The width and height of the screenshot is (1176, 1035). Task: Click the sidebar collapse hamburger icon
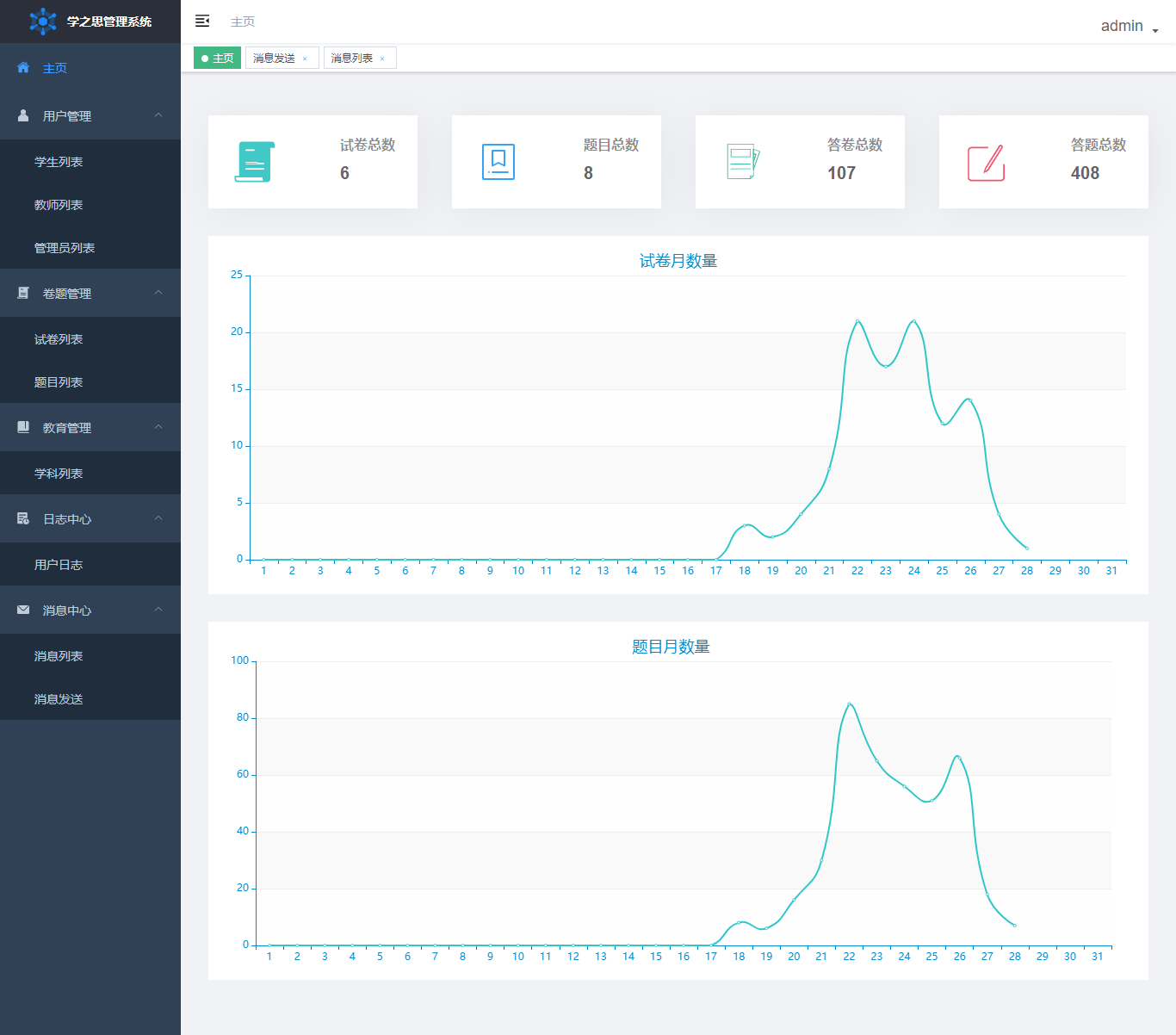point(202,21)
